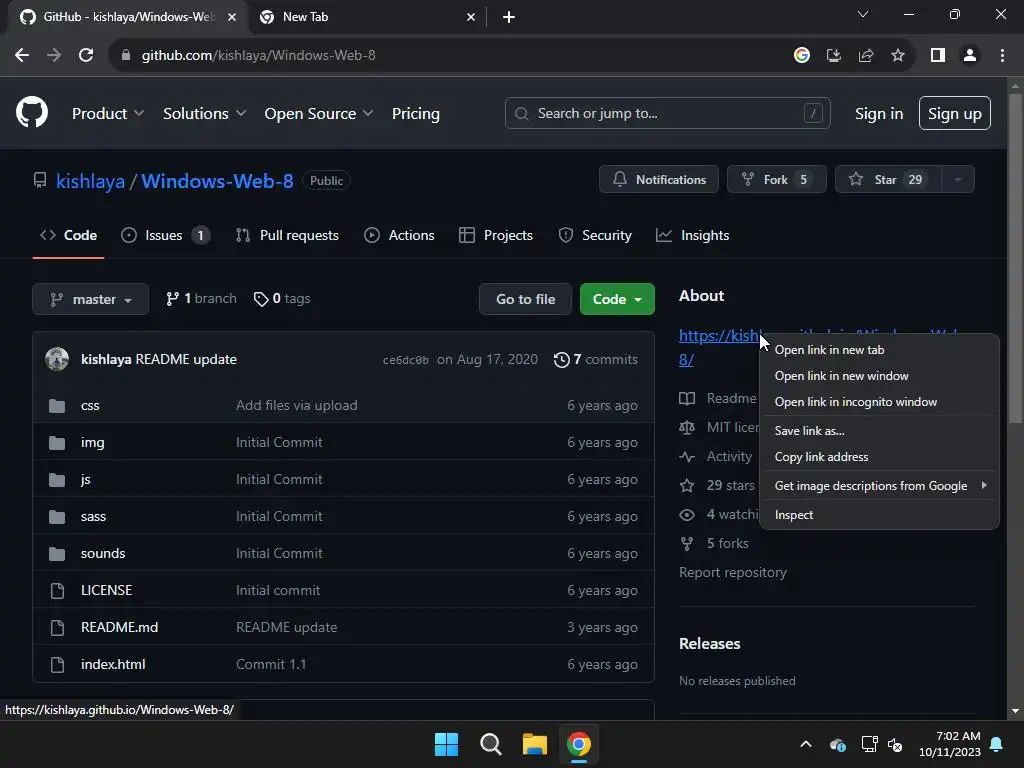Open the README.md file
This screenshot has width=1024, height=768.
(x=120, y=628)
